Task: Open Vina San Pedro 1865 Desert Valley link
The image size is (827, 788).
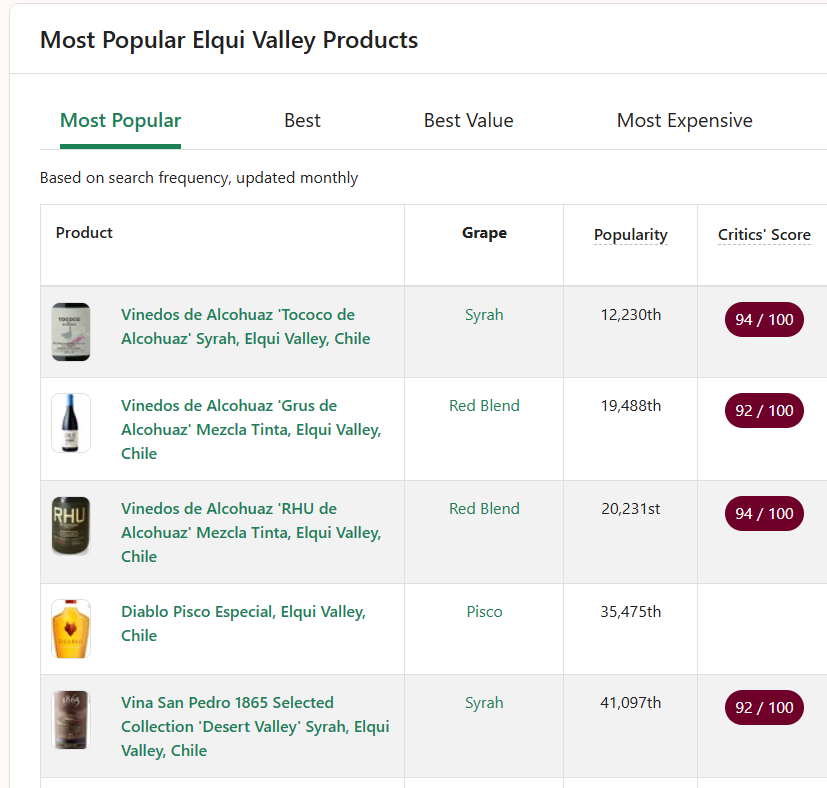Action: (x=254, y=727)
